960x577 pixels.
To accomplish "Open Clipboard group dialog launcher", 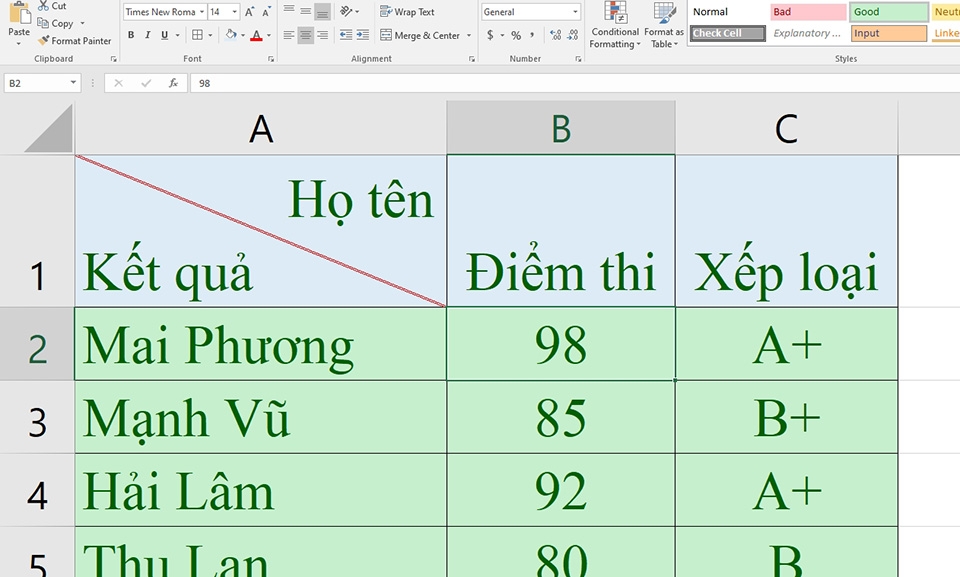I will pos(113,59).
